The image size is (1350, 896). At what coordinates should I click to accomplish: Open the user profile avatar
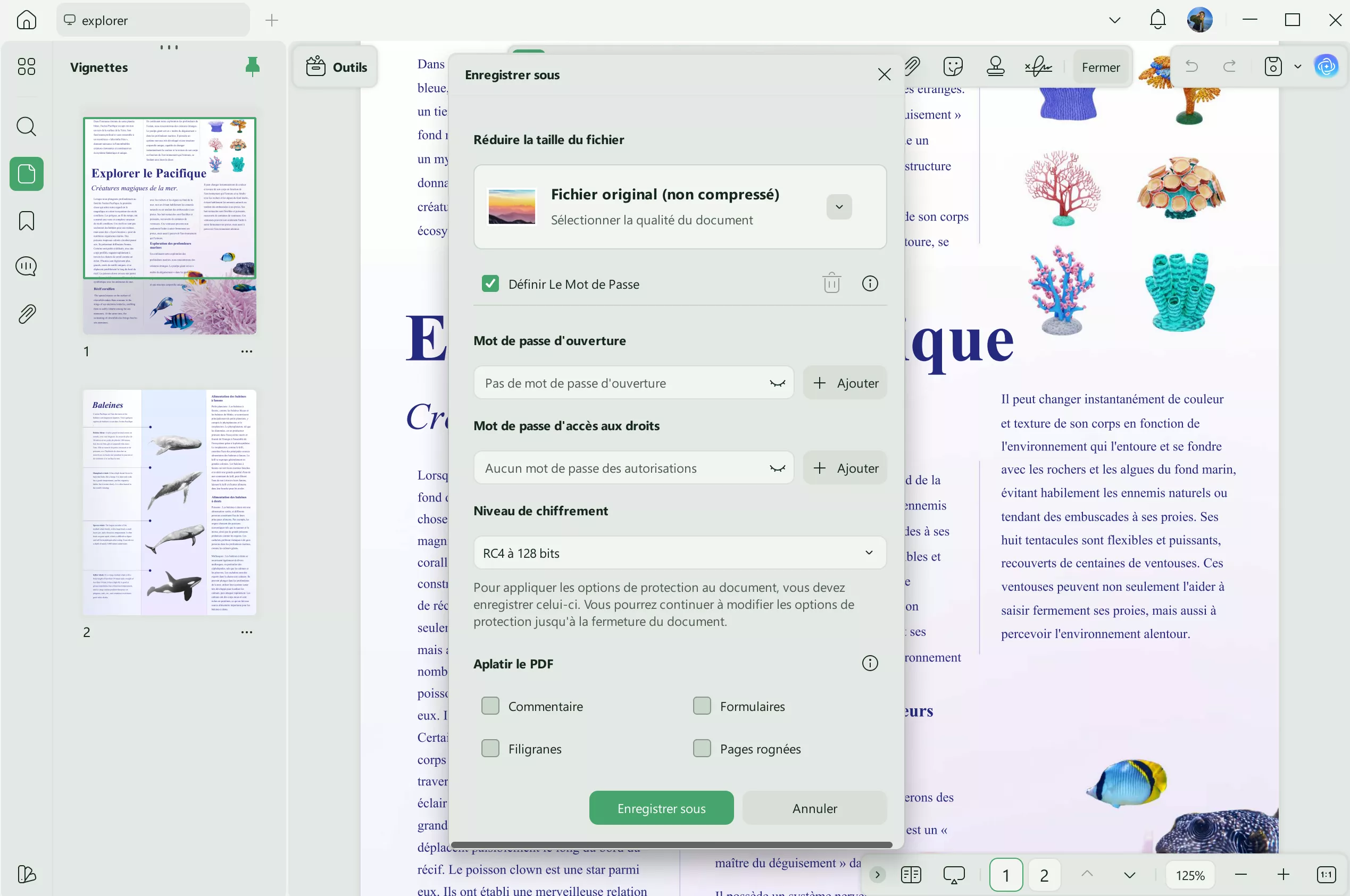[x=1199, y=20]
